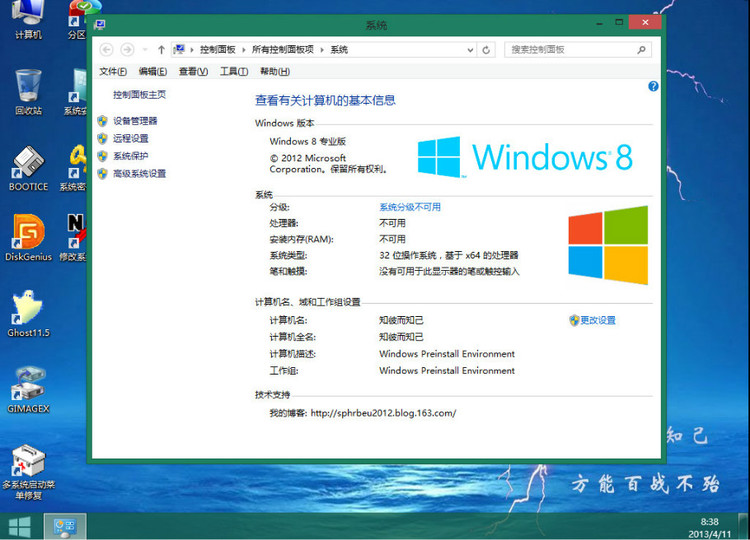This screenshot has width=750, height=540.
Task: Open the 查看(V) menu
Action: click(x=193, y=71)
